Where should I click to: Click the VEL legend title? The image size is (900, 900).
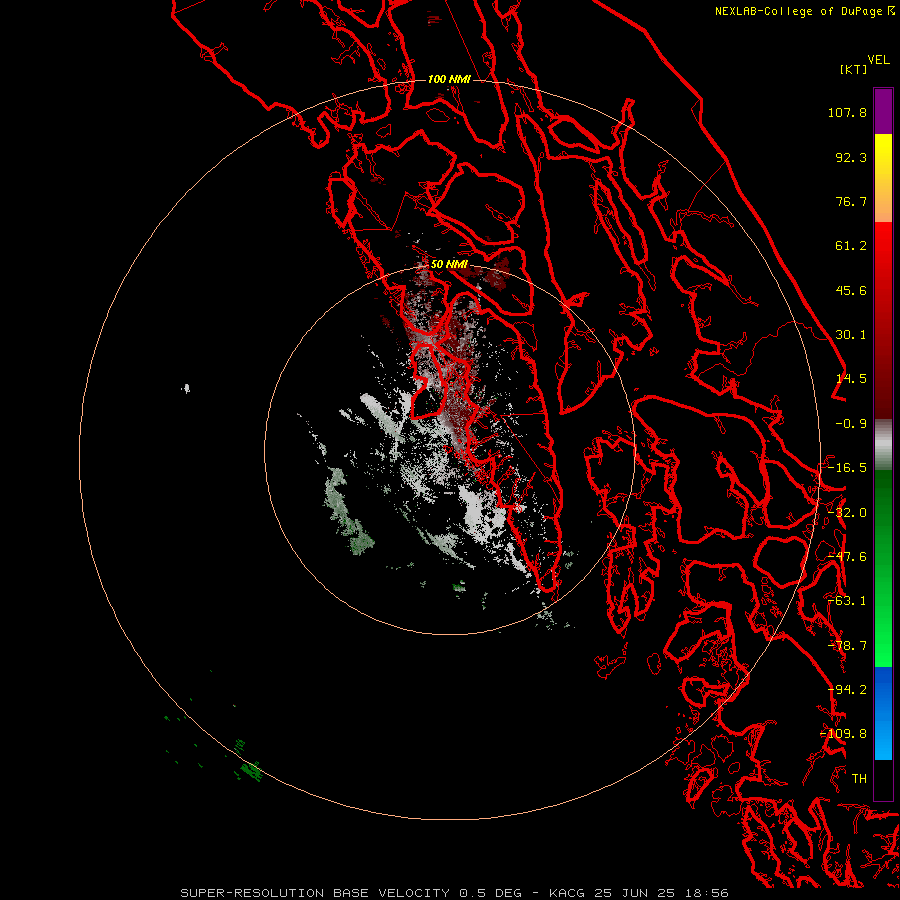click(878, 60)
